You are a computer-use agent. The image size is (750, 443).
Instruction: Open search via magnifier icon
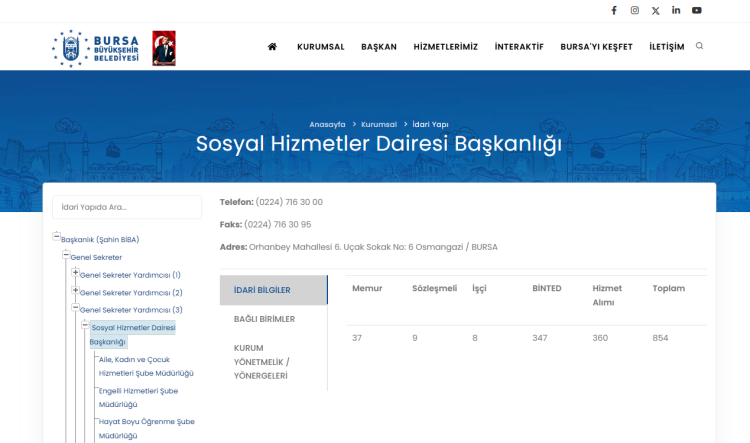[699, 46]
